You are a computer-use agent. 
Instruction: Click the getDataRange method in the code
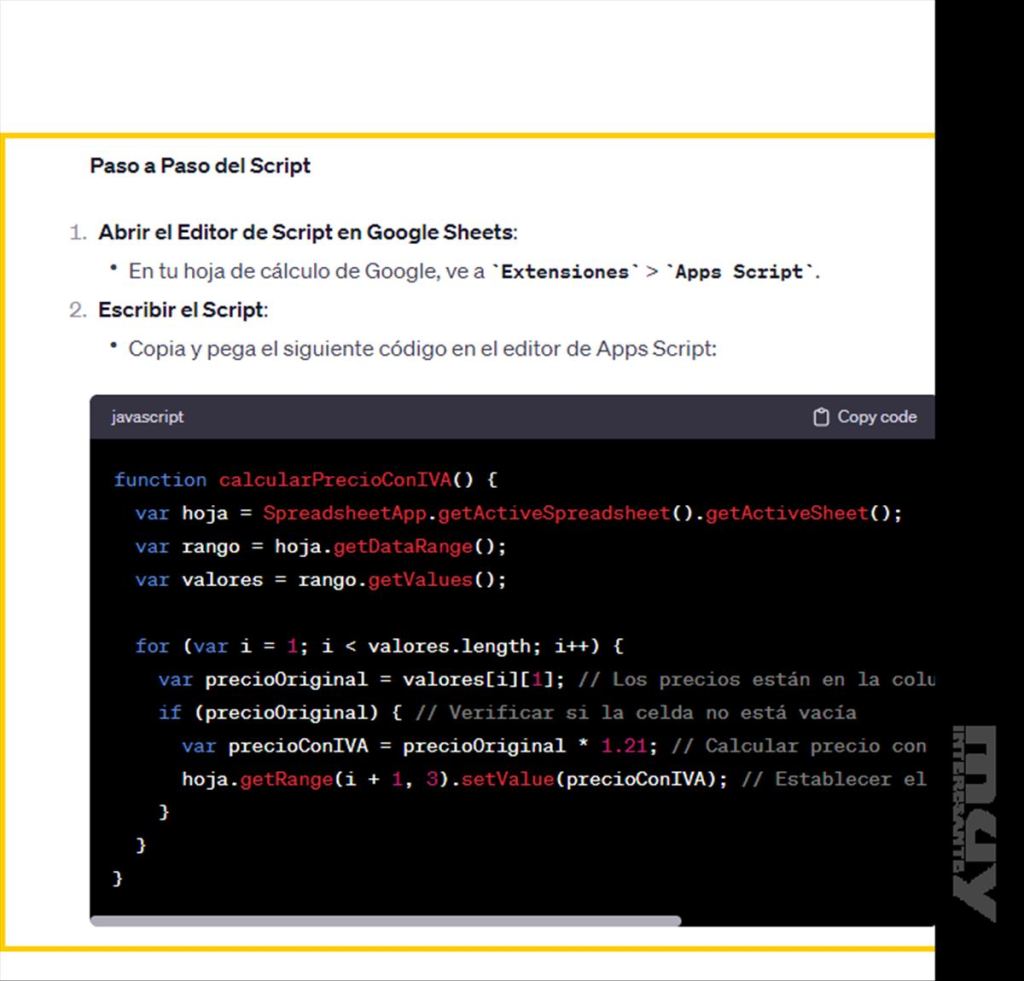tap(402, 547)
